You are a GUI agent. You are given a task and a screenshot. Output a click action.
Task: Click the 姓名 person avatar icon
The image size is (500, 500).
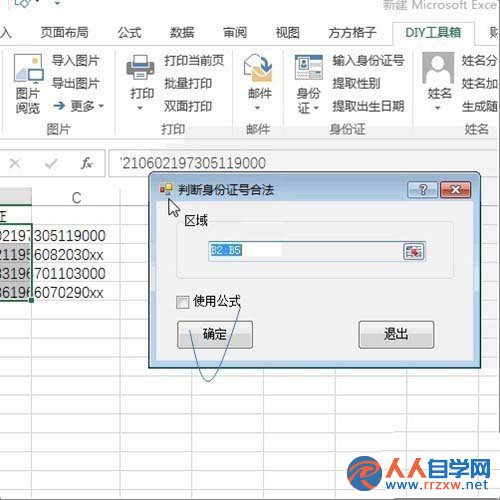click(438, 68)
